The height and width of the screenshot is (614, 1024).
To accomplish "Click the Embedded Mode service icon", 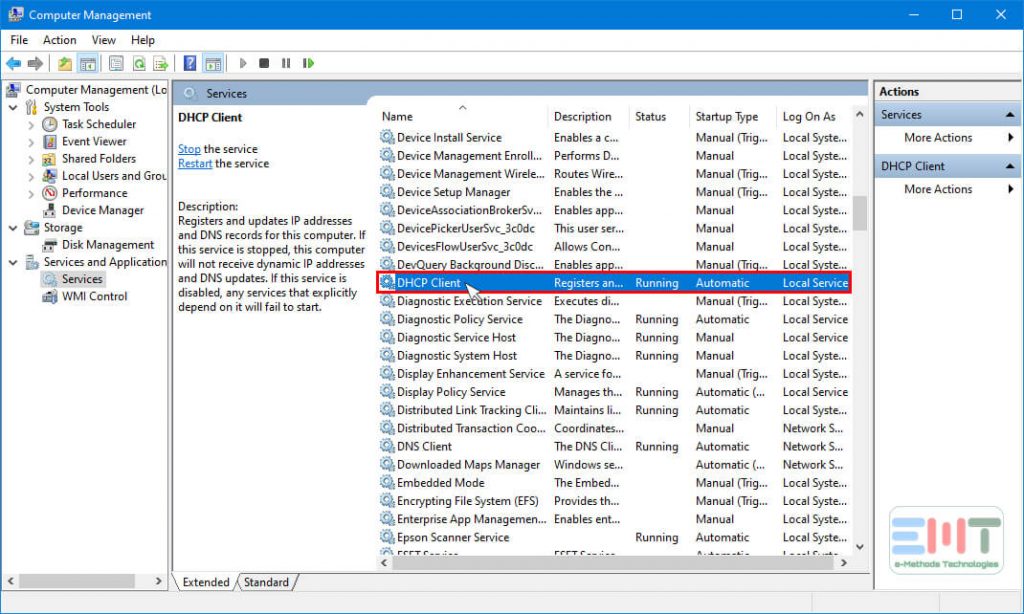I will click(387, 483).
